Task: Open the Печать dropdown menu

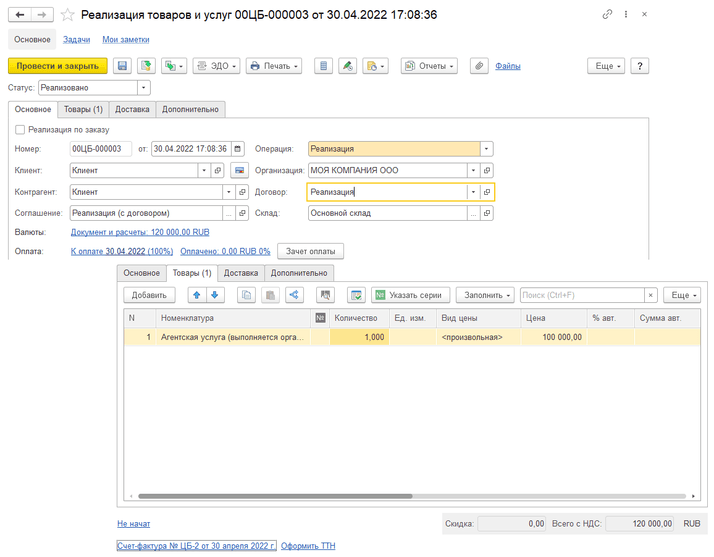Action: (x=274, y=66)
